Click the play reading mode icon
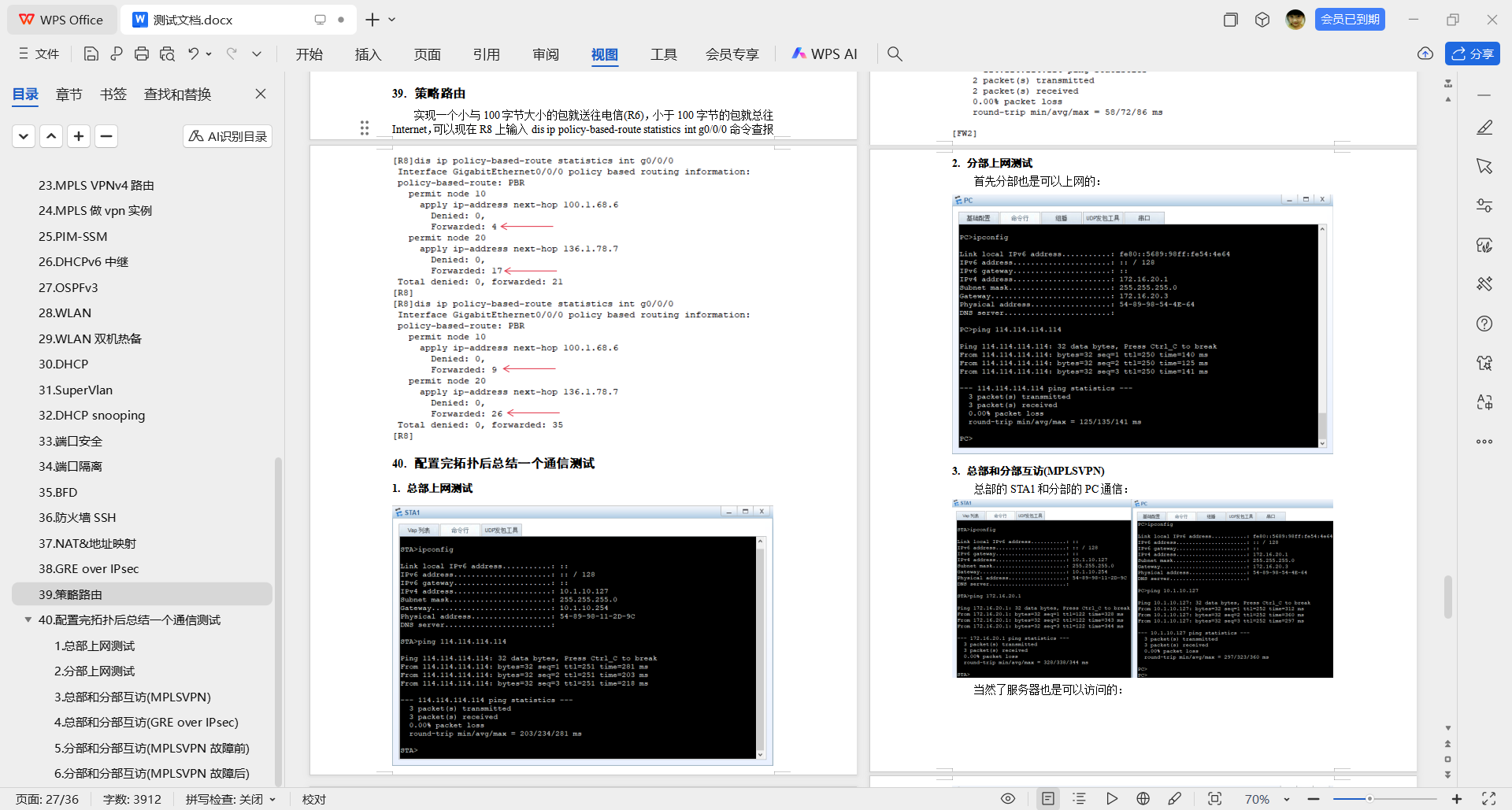The width and height of the screenshot is (1512, 810). [x=1112, y=799]
